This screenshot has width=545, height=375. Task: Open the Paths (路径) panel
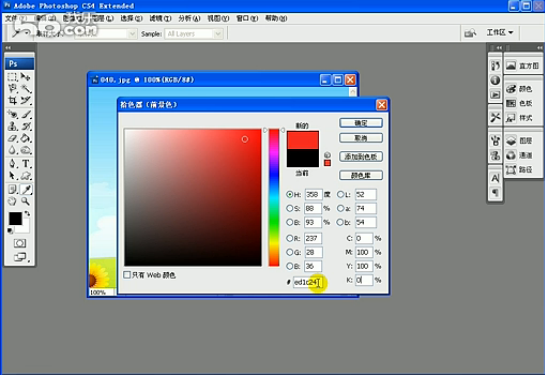(x=519, y=170)
